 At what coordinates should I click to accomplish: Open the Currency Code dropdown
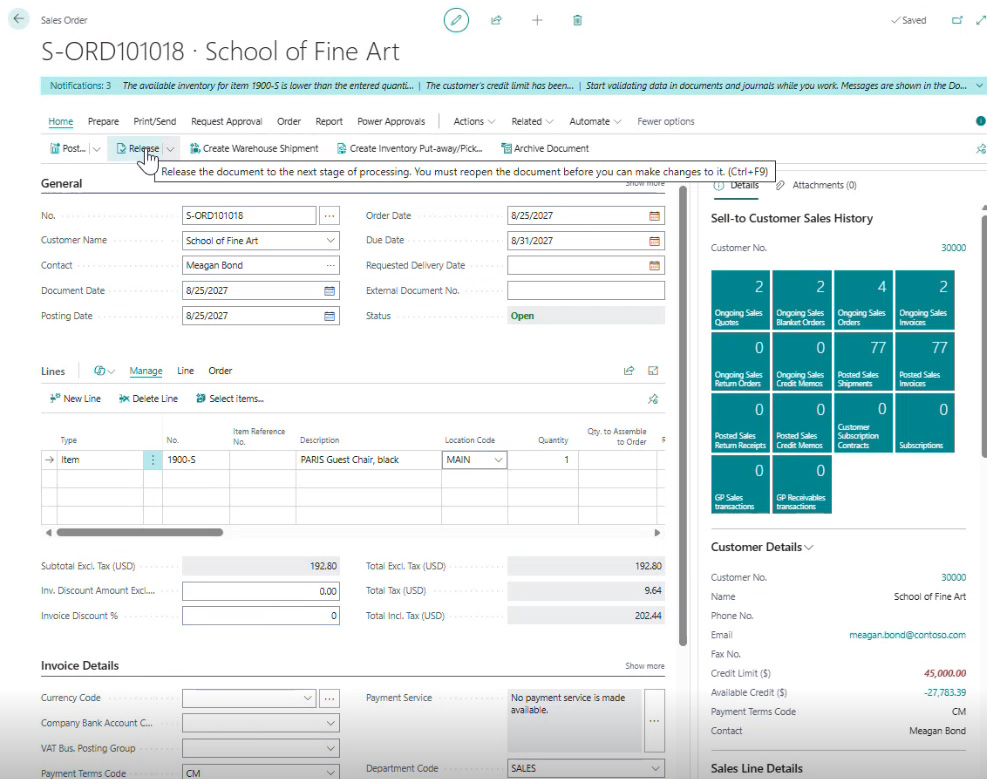307,698
